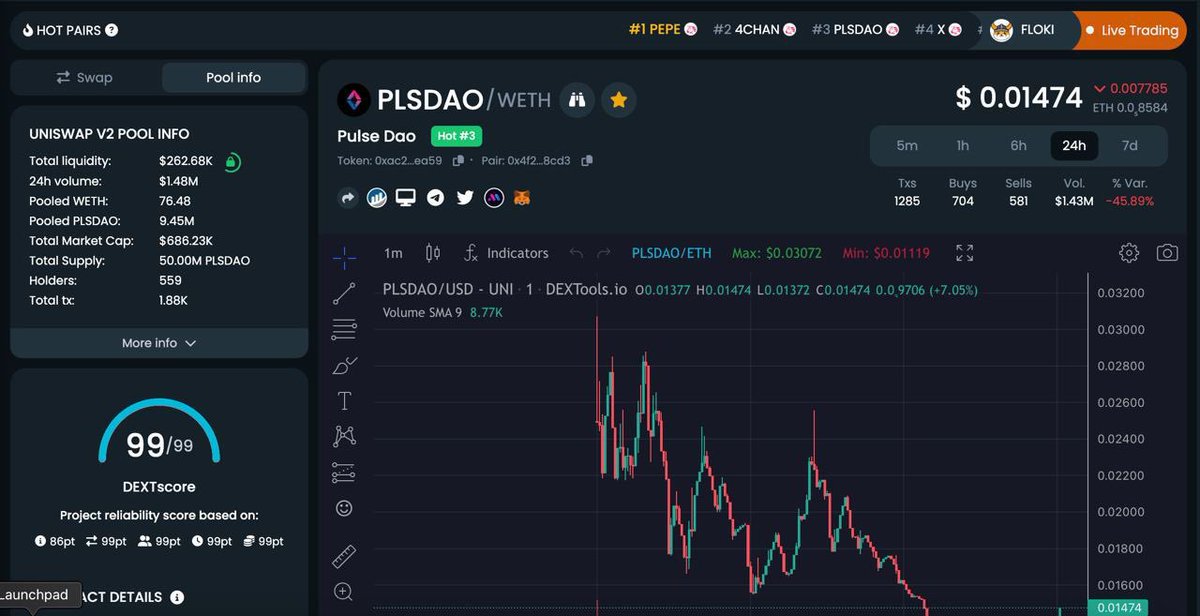Undo last chart action

(576, 253)
